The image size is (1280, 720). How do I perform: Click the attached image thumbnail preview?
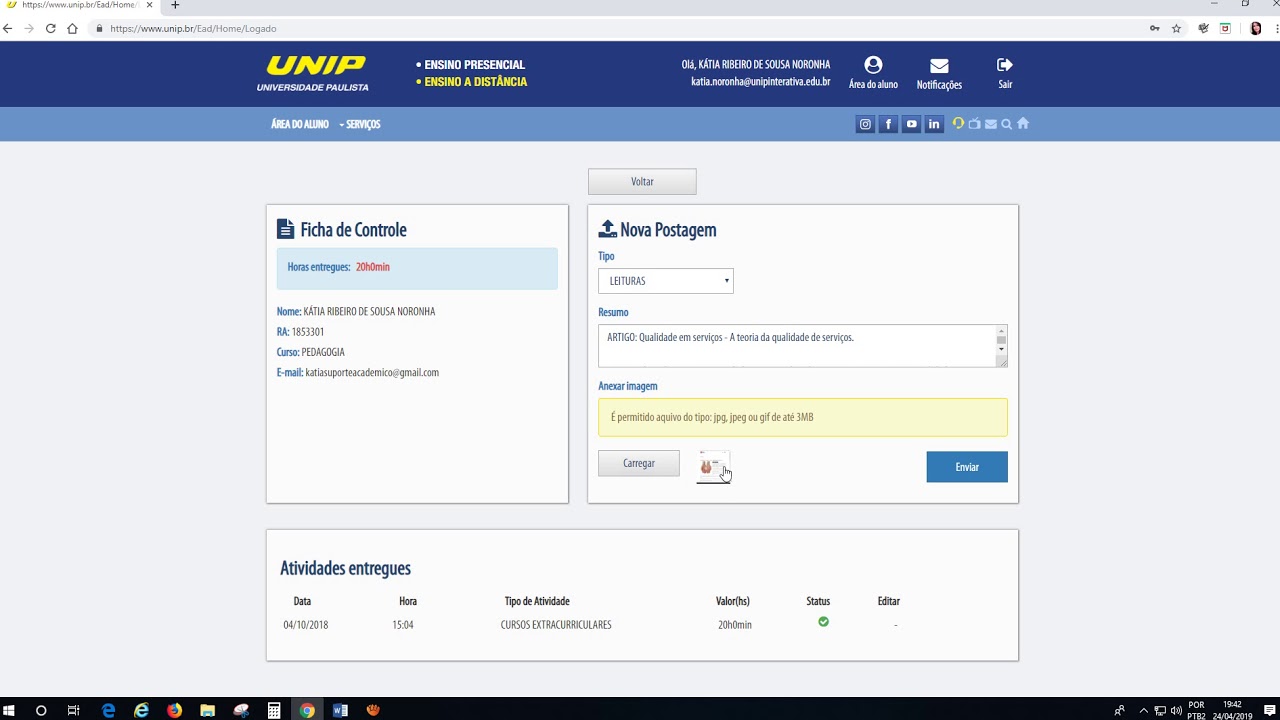714,466
